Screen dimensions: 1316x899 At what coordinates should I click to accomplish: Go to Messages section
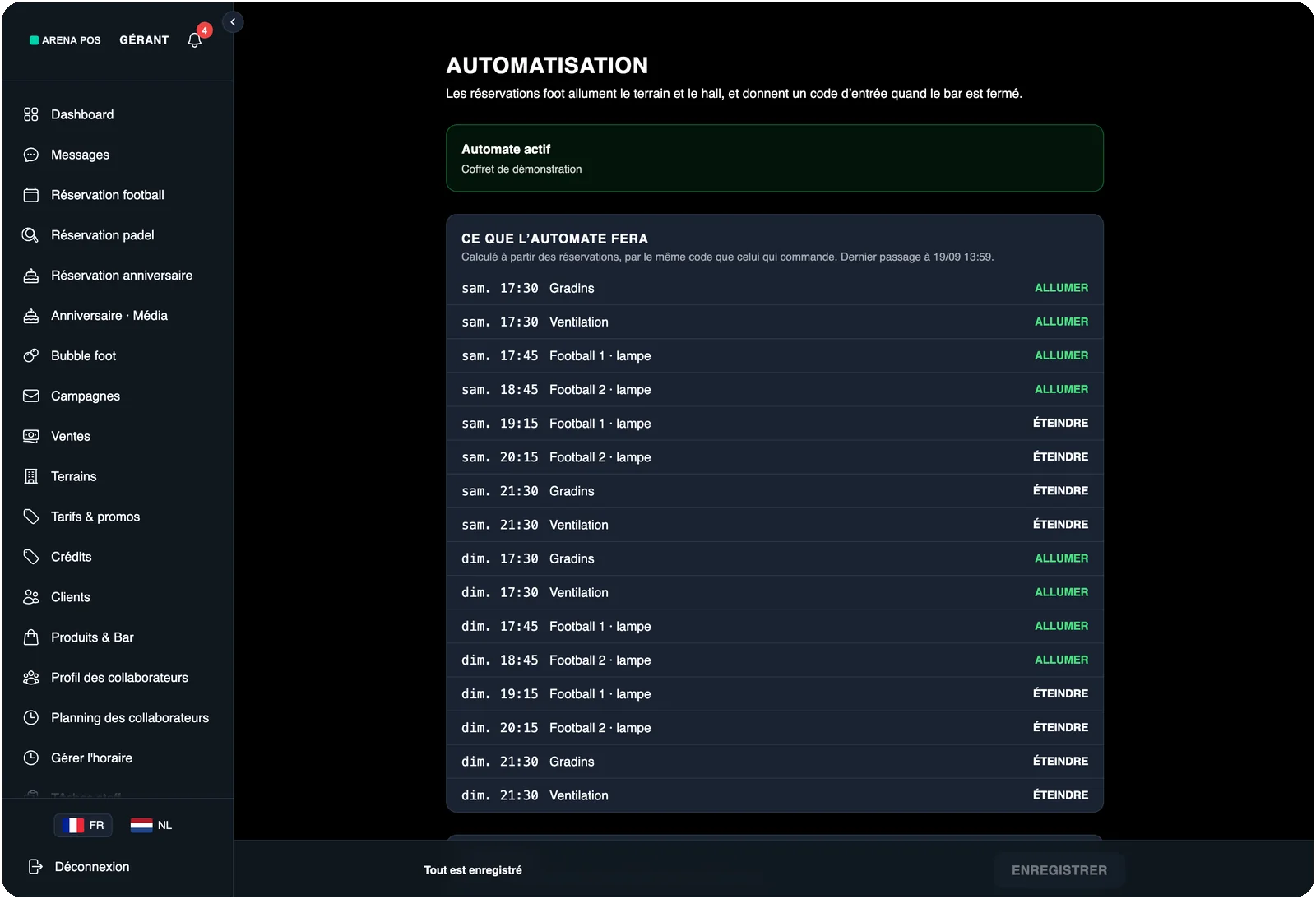click(118, 155)
